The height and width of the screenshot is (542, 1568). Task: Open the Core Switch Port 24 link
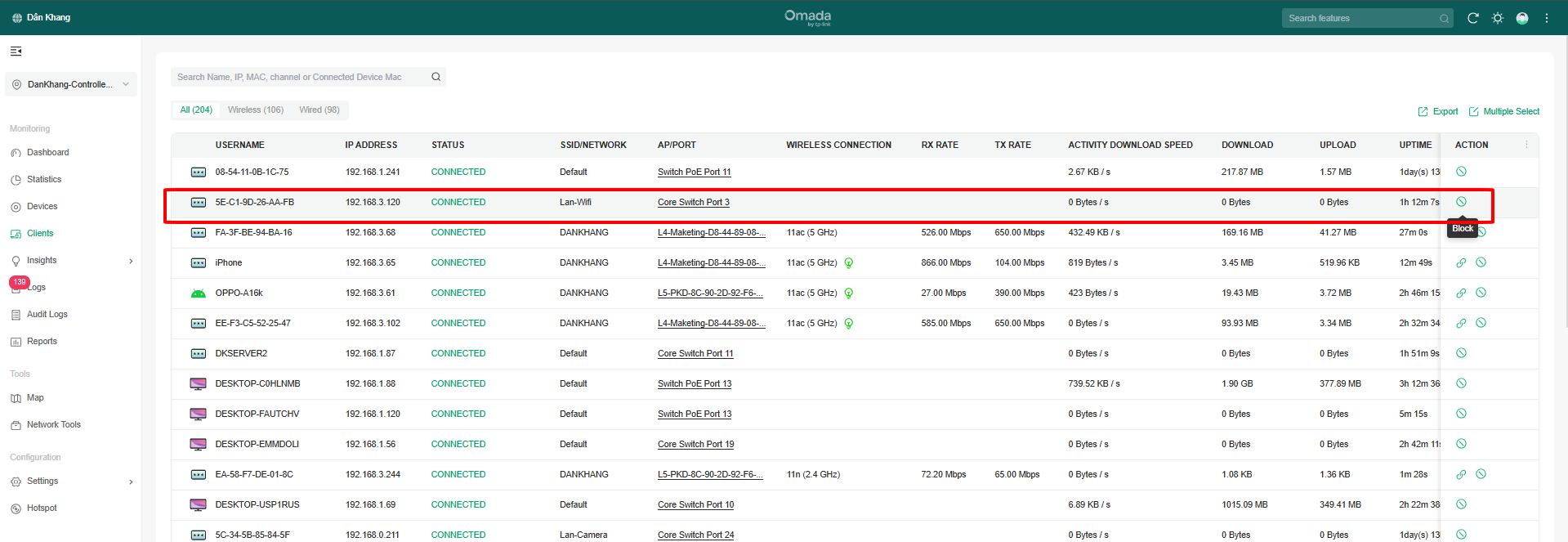click(x=696, y=535)
